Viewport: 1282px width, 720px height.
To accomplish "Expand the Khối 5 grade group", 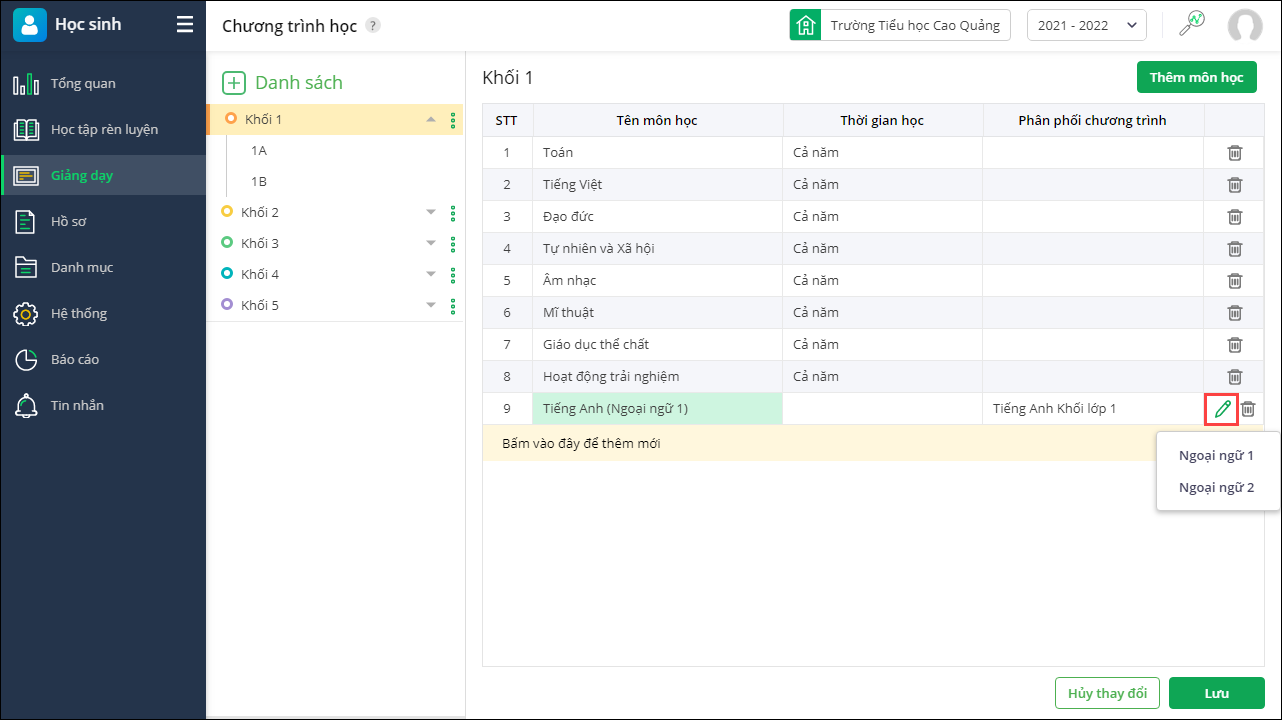I will pyautogui.click(x=431, y=305).
